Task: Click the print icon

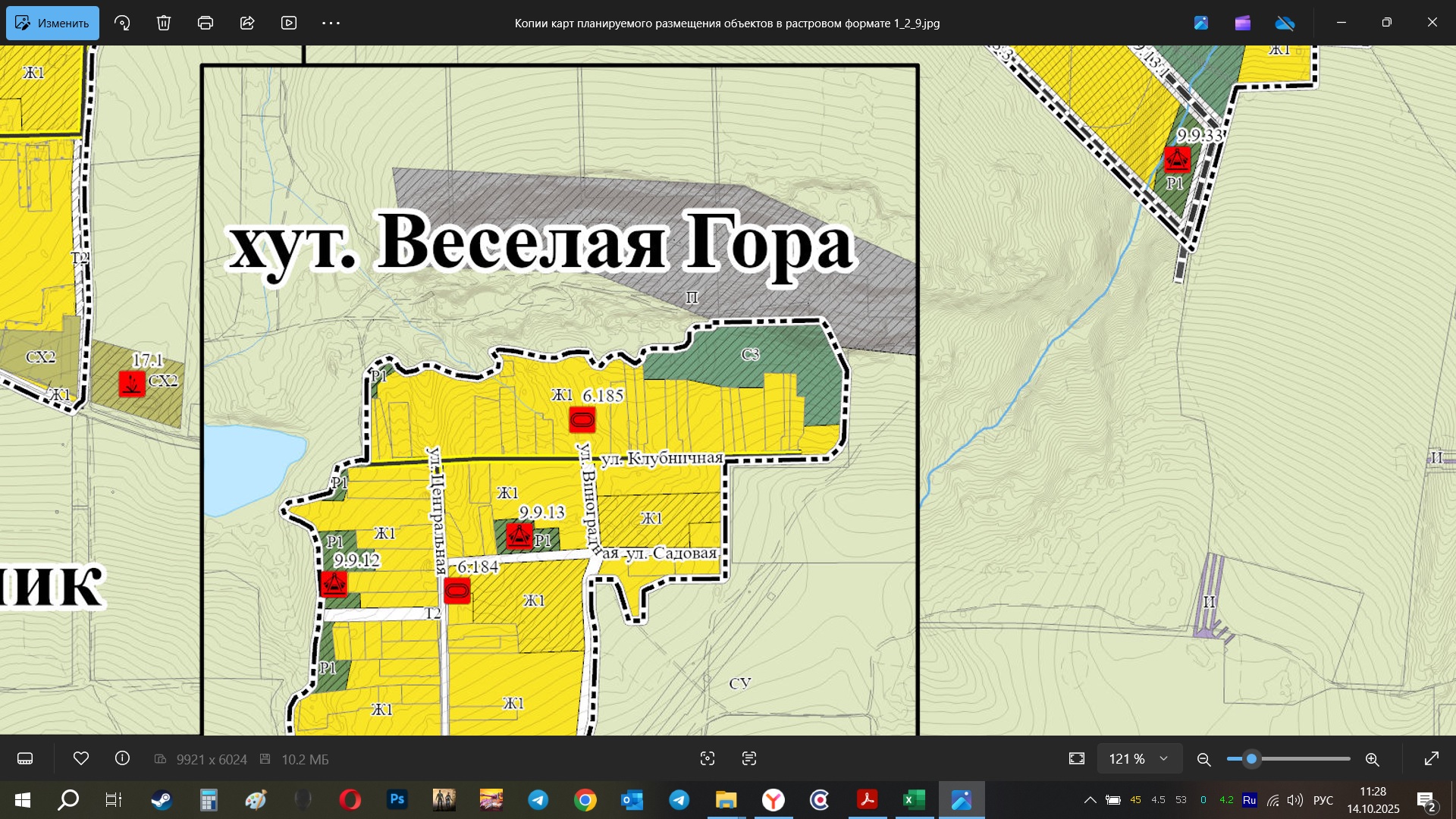Action: click(x=206, y=23)
